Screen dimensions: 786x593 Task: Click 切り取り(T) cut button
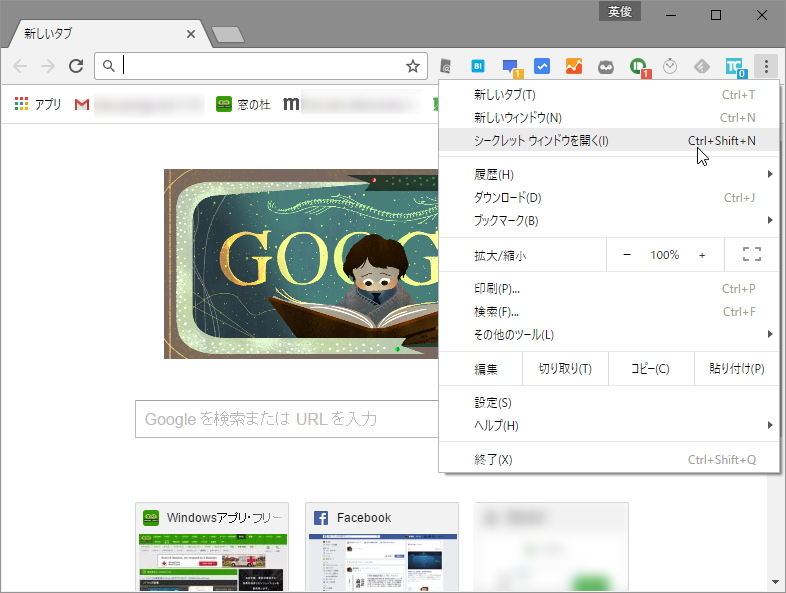(x=565, y=369)
